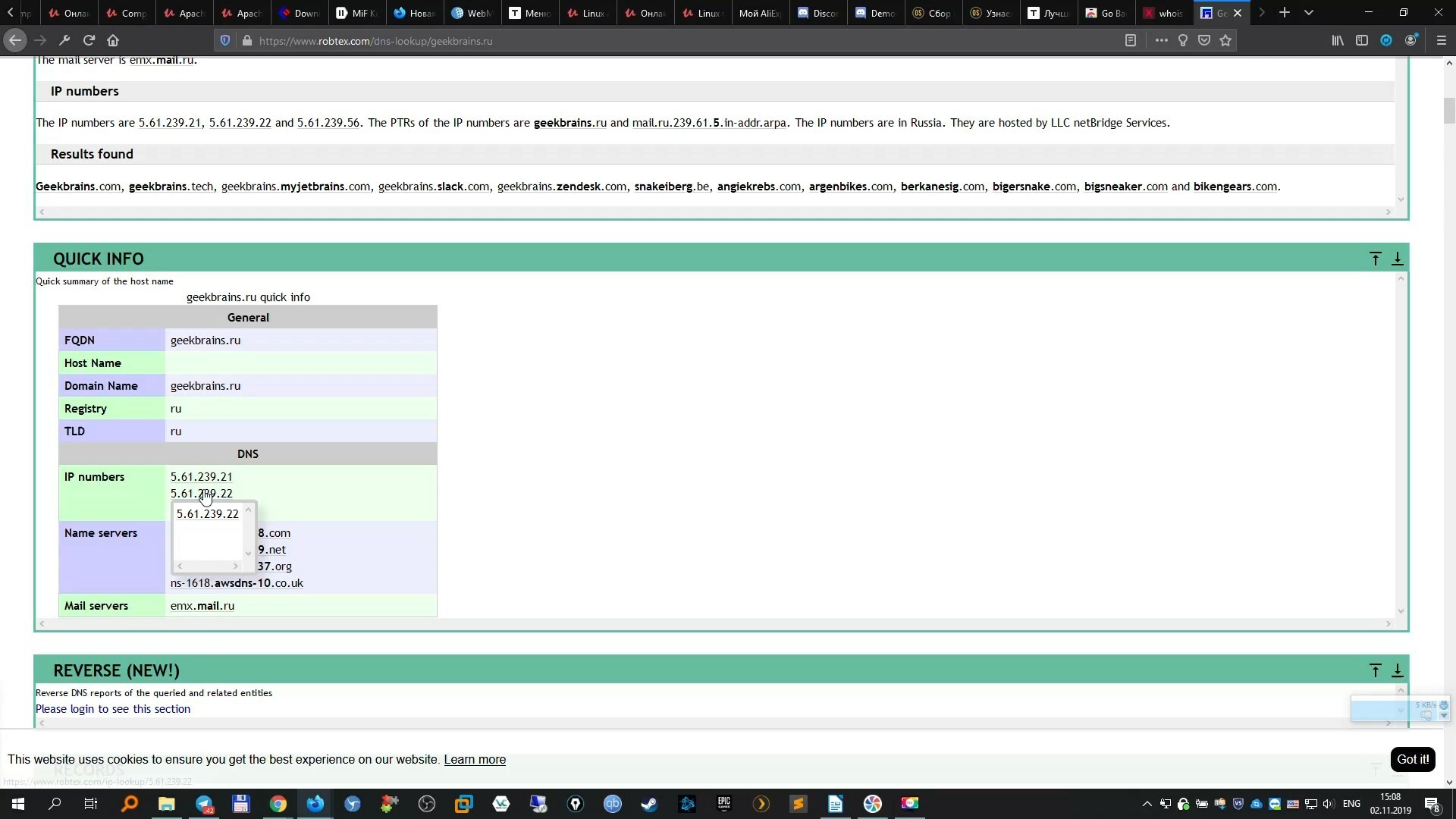The height and width of the screenshot is (819, 1456).
Task: Close the active Robtex tab
Action: [x=1238, y=13]
